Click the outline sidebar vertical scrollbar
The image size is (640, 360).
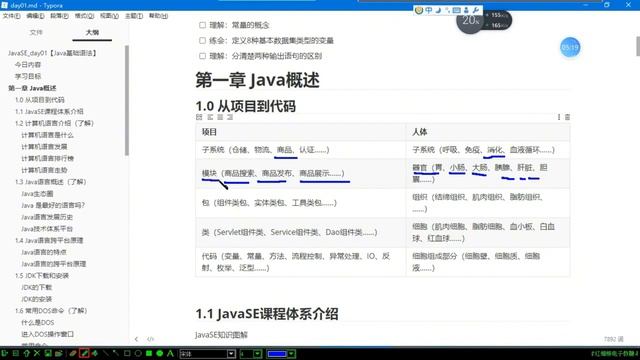point(127,100)
